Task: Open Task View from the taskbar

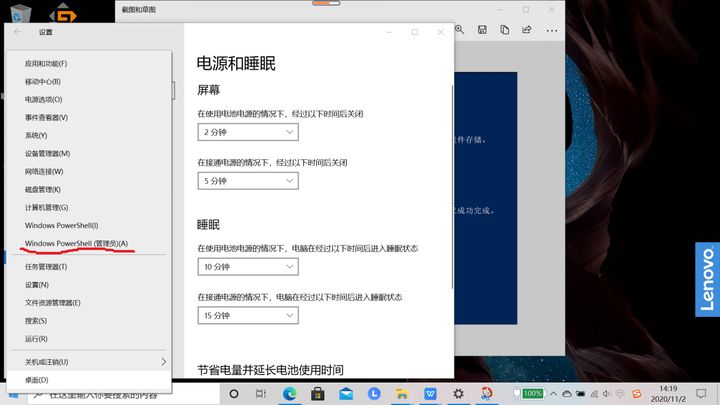Action: pyautogui.click(x=260, y=394)
